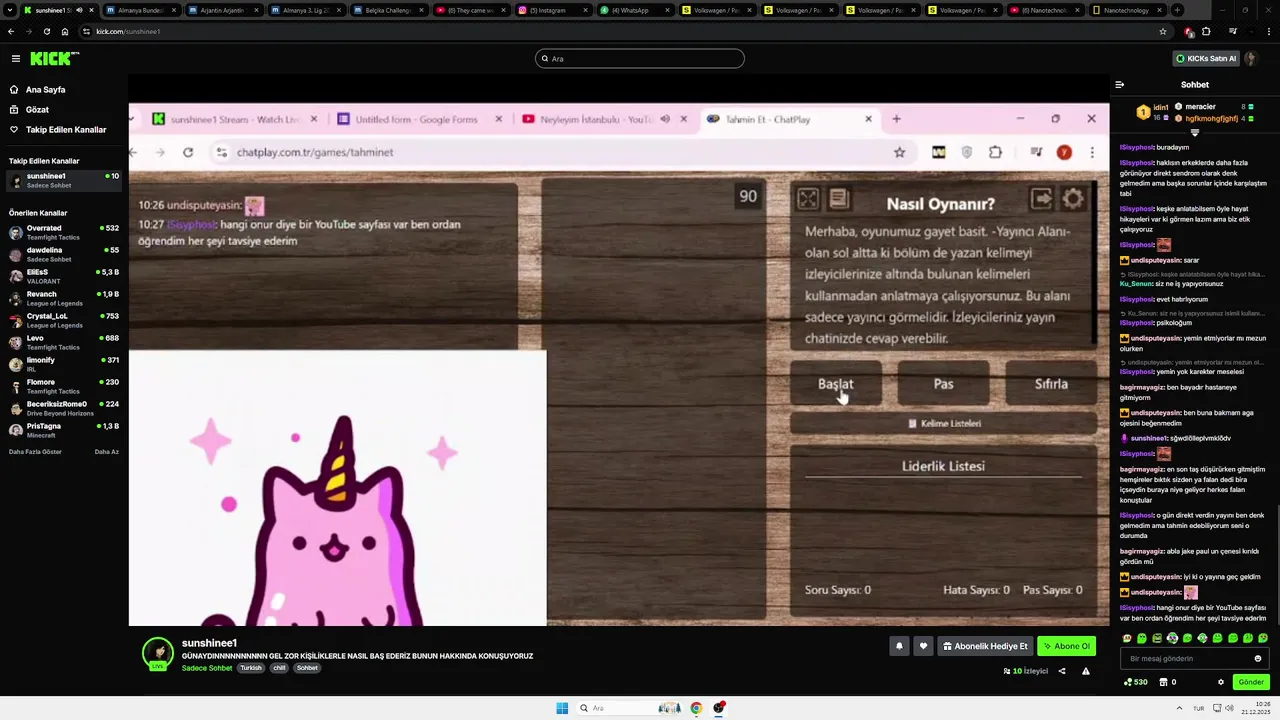Open the KICKs balance showing 530
Image resolution: width=1280 pixels, height=720 pixels.
coord(1136,682)
